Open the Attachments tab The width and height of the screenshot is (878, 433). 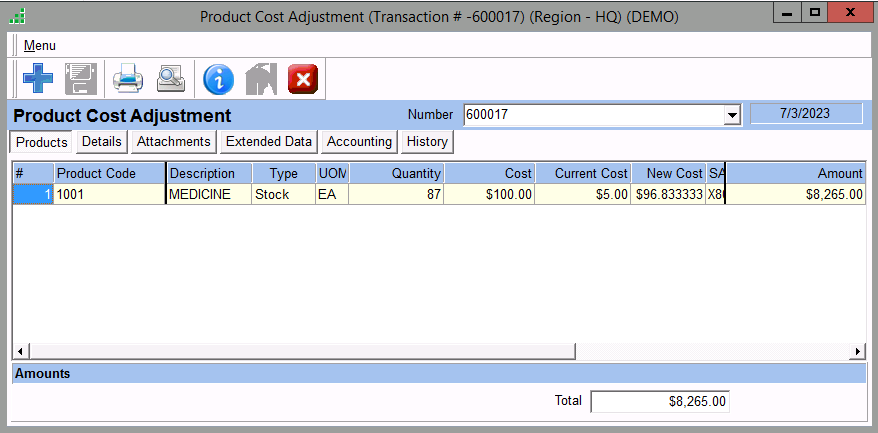click(x=173, y=142)
